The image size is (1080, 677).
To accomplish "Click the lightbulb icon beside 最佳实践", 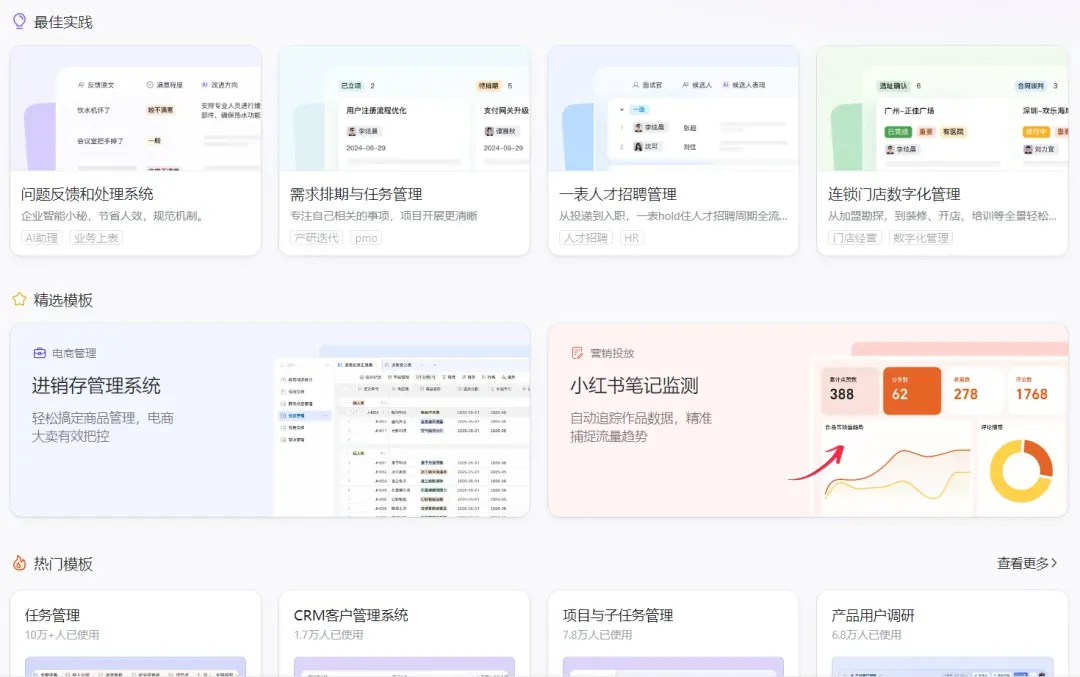I will pos(19,21).
